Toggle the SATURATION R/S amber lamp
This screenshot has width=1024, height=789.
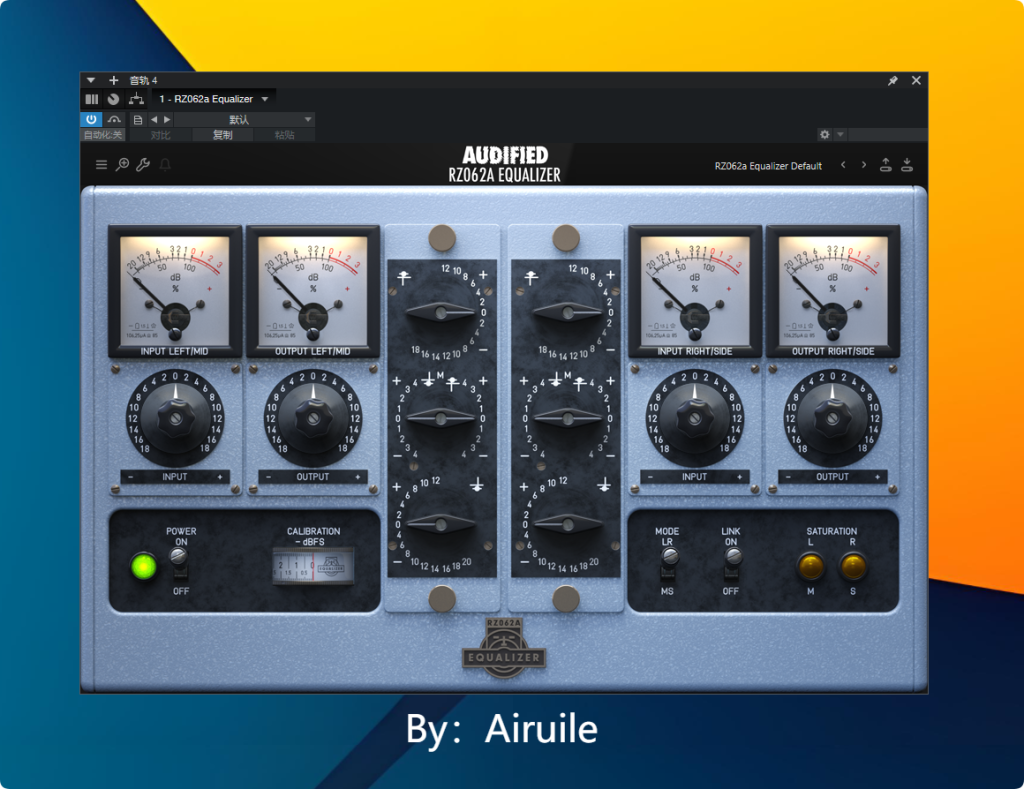[852, 566]
